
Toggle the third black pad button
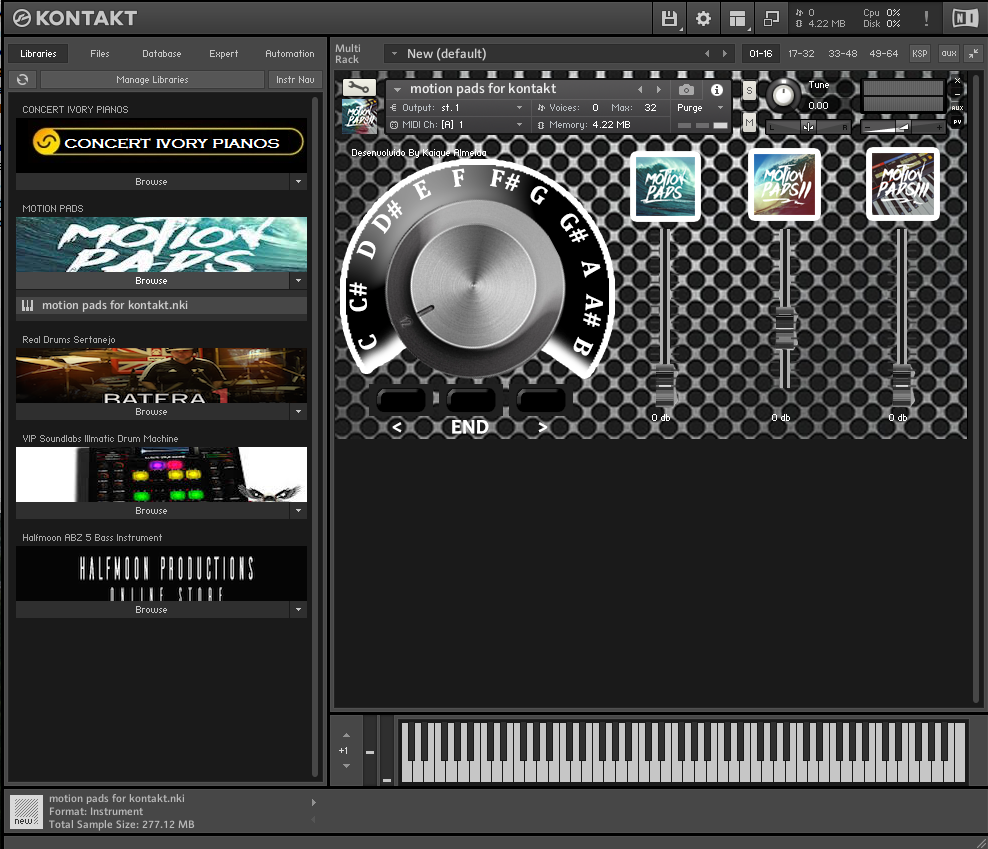click(x=540, y=400)
